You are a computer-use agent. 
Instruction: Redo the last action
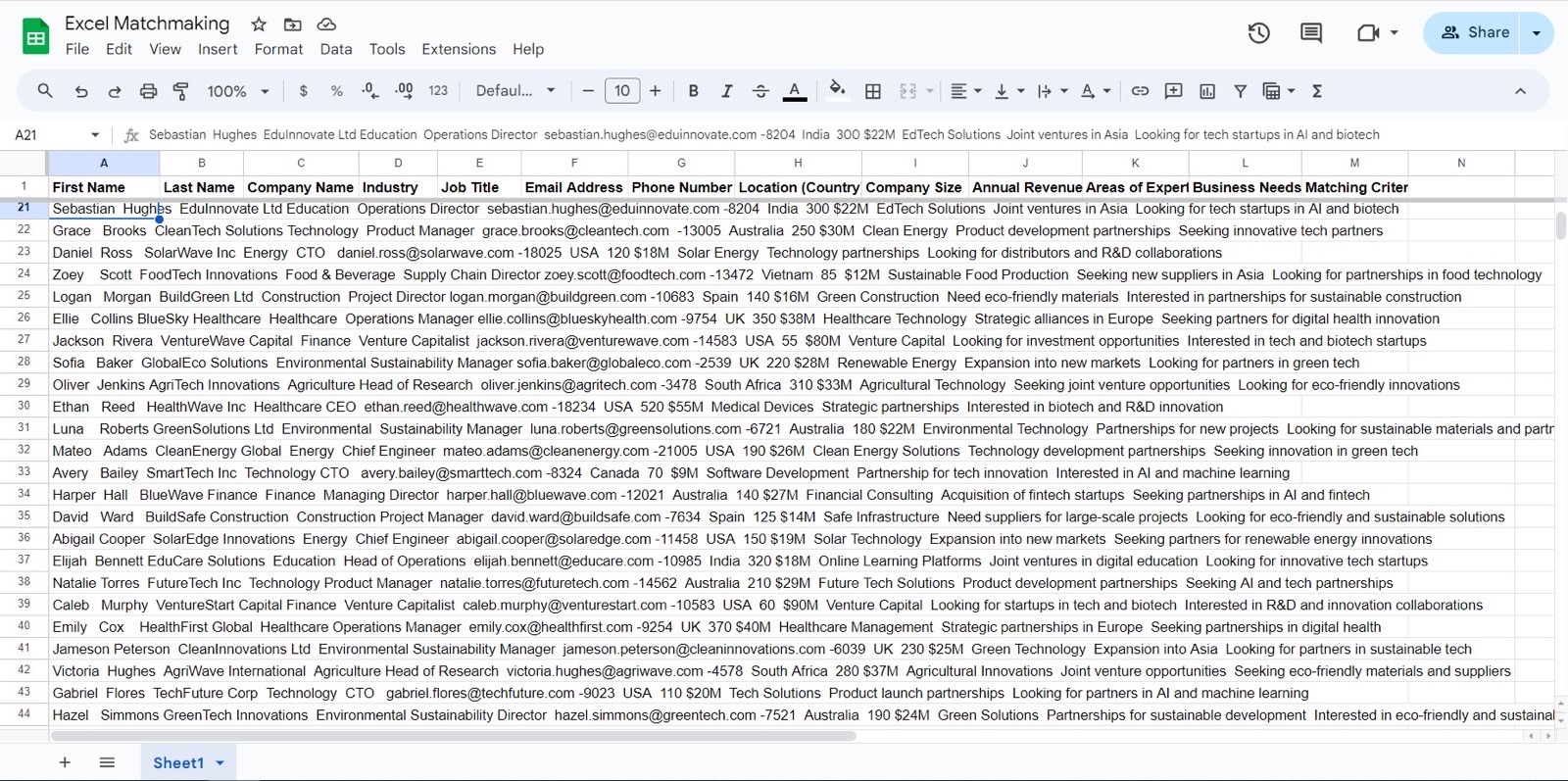(115, 91)
